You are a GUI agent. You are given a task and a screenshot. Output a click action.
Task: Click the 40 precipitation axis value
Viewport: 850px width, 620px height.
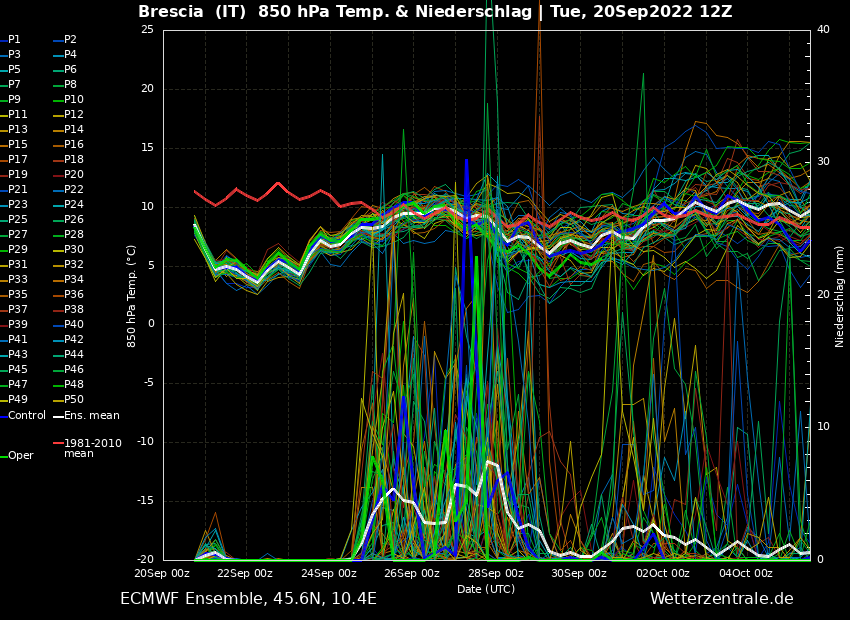coord(823,29)
